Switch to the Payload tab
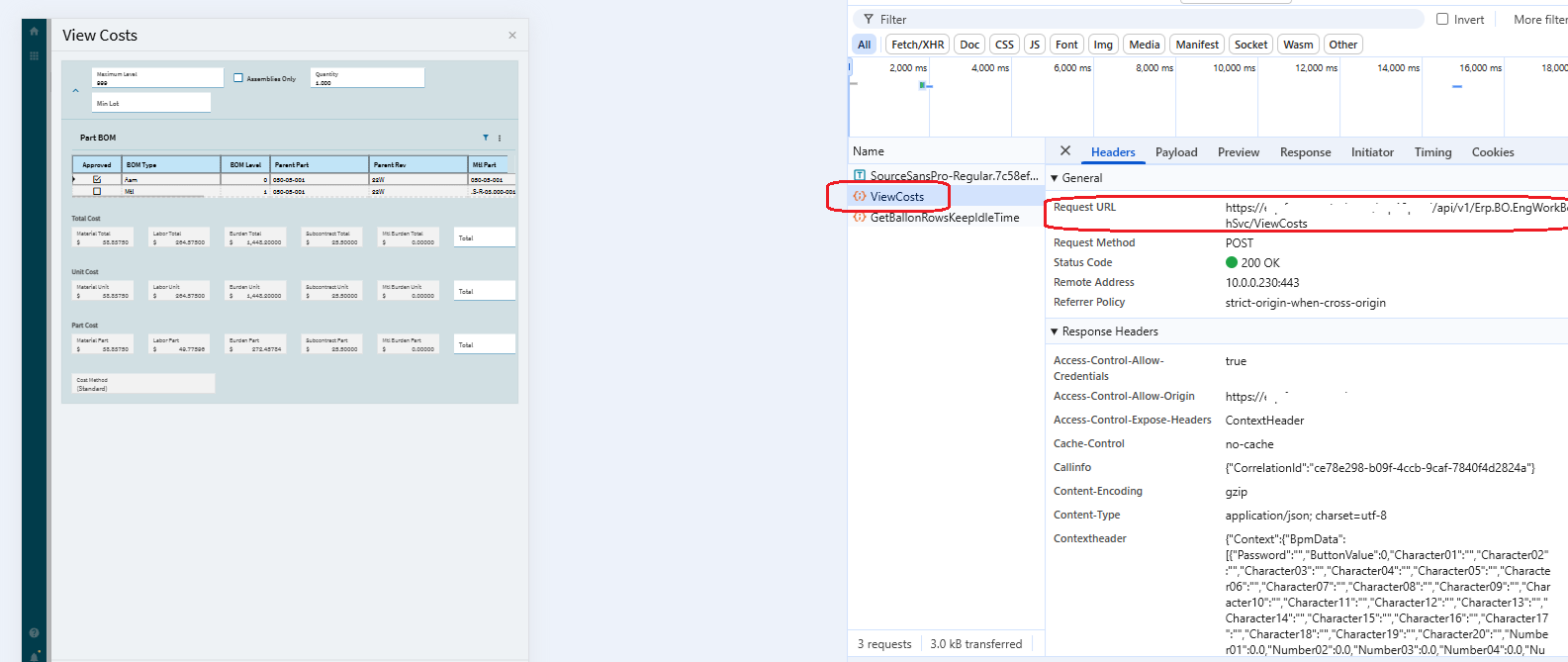 [1176, 152]
